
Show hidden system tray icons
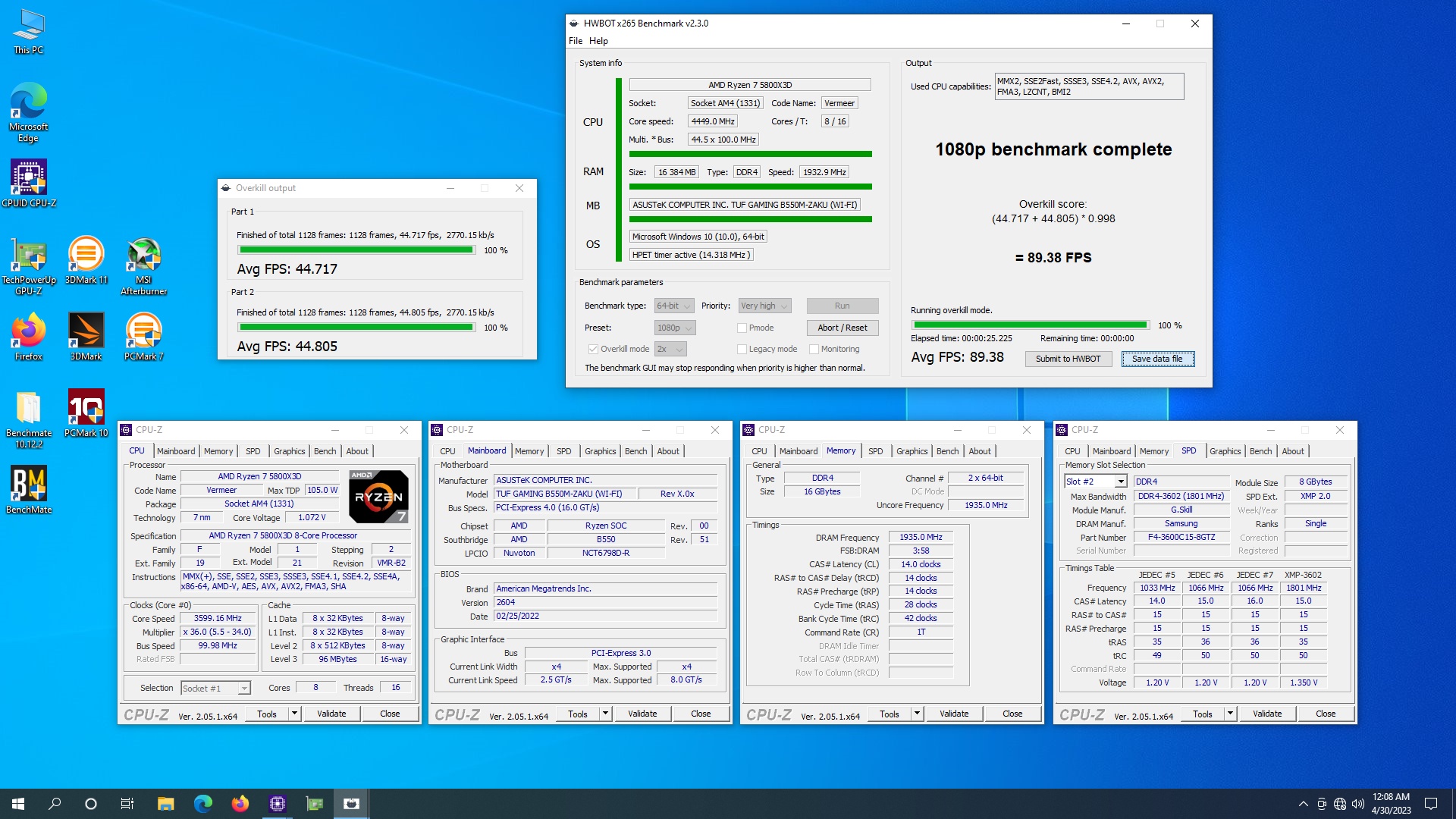(x=1303, y=804)
